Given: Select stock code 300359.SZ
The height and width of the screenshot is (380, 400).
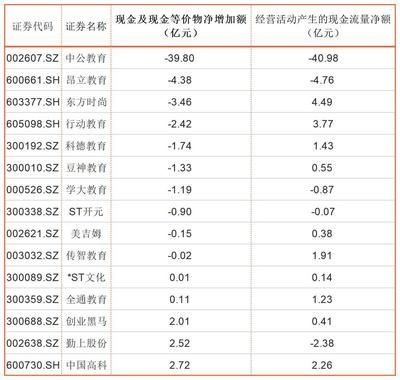Looking at the screenshot, I should click(x=32, y=299).
